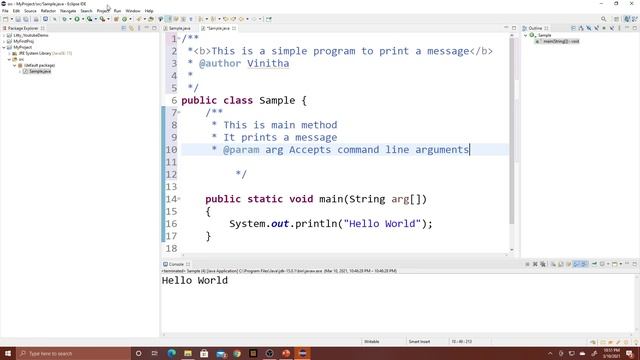This screenshot has height=360, width=640.
Task: Select the Console view tab
Action: pos(176,264)
